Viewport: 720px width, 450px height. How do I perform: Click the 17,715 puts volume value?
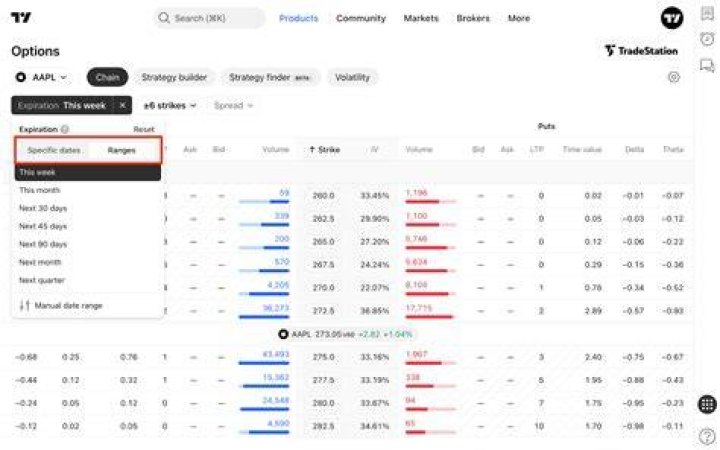(x=418, y=308)
